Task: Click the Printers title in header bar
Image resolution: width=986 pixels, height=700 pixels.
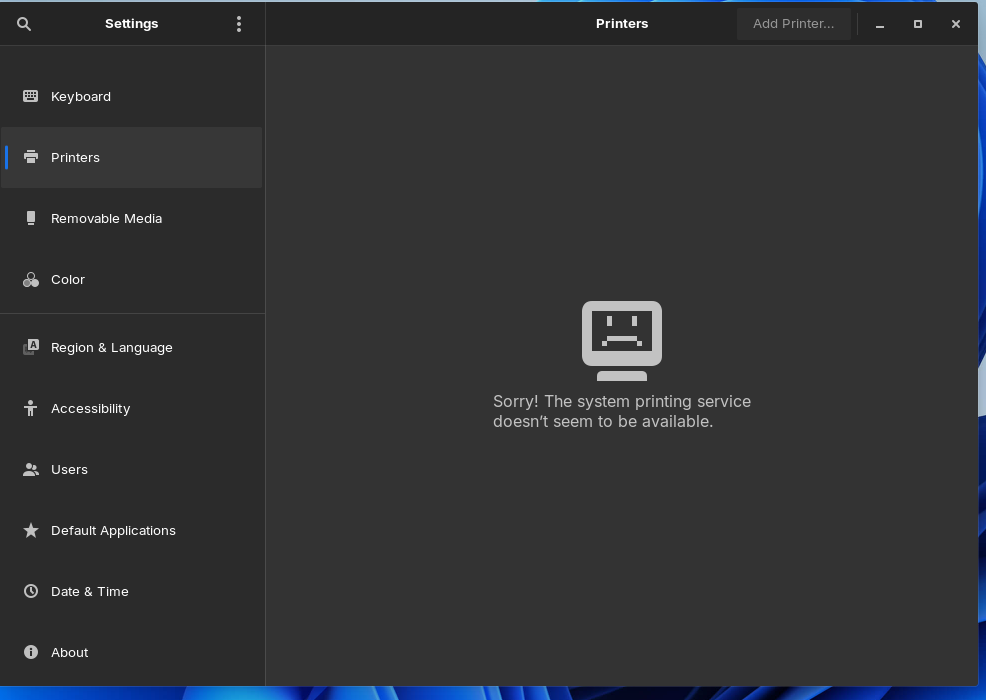Action: [x=621, y=23]
